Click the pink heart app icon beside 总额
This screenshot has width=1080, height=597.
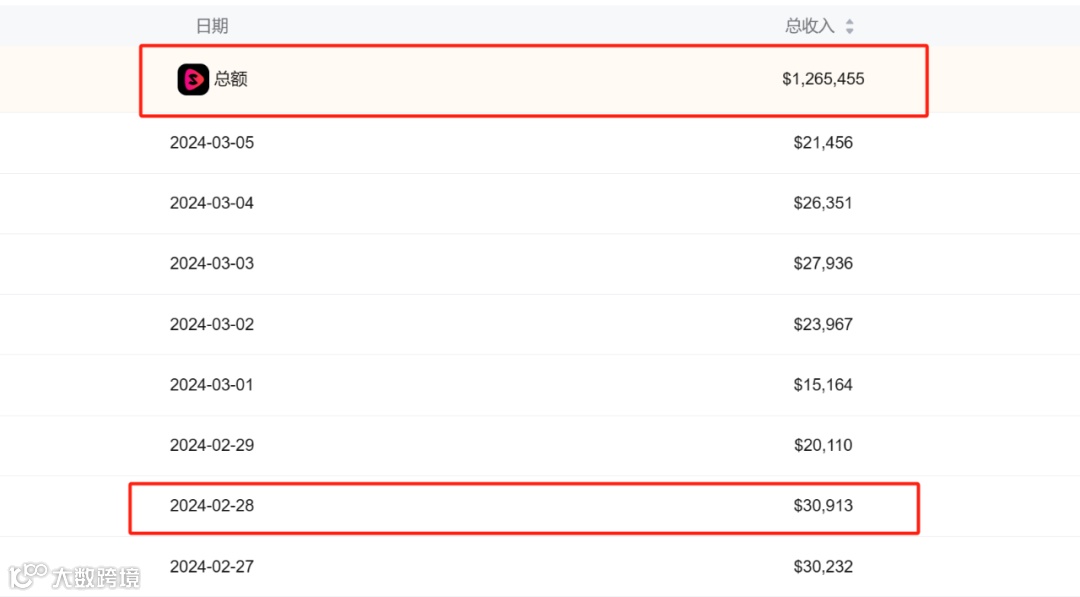[x=193, y=79]
